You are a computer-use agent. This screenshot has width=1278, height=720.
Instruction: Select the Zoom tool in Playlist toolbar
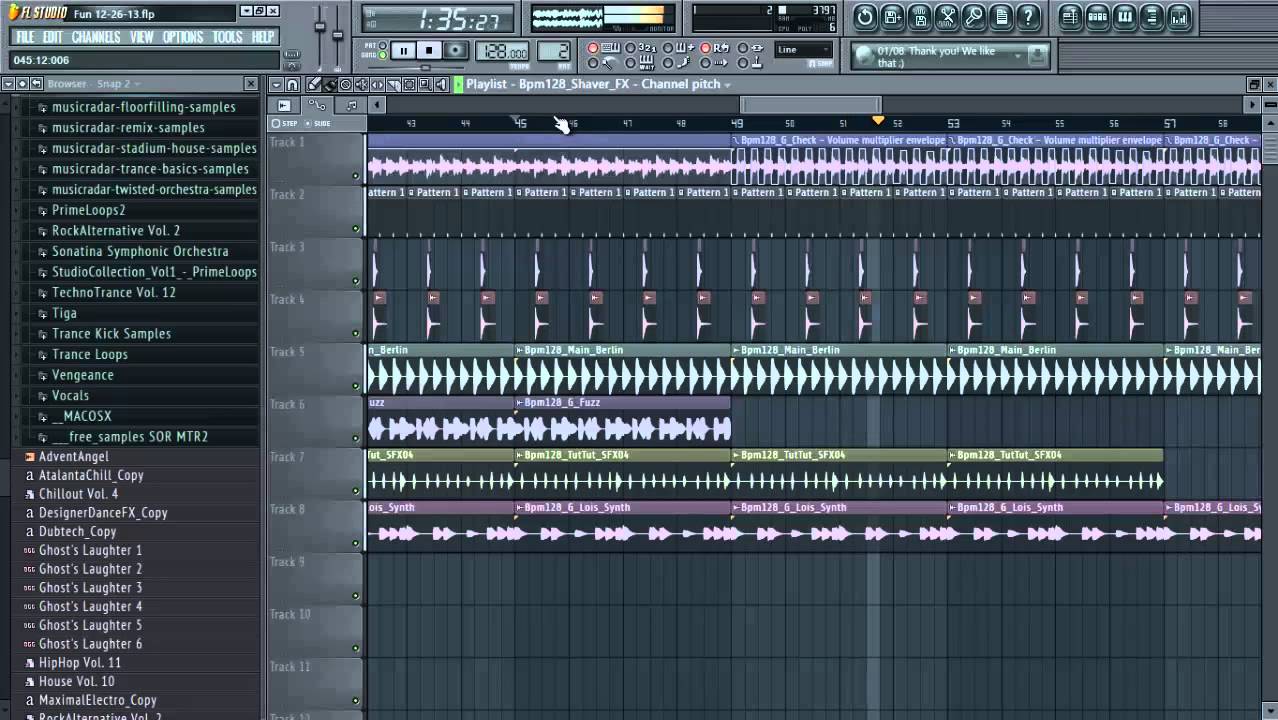tap(425, 84)
